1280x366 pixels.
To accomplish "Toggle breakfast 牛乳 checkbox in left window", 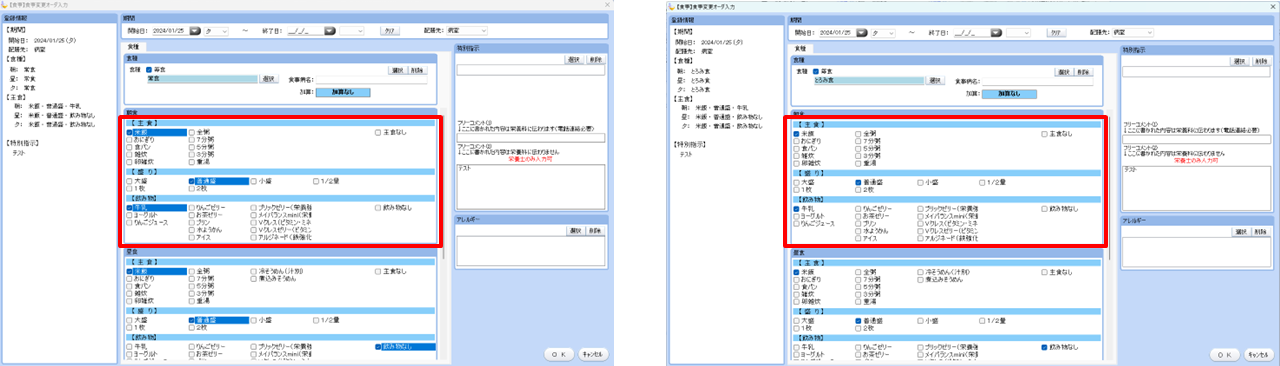I will tap(129, 207).
